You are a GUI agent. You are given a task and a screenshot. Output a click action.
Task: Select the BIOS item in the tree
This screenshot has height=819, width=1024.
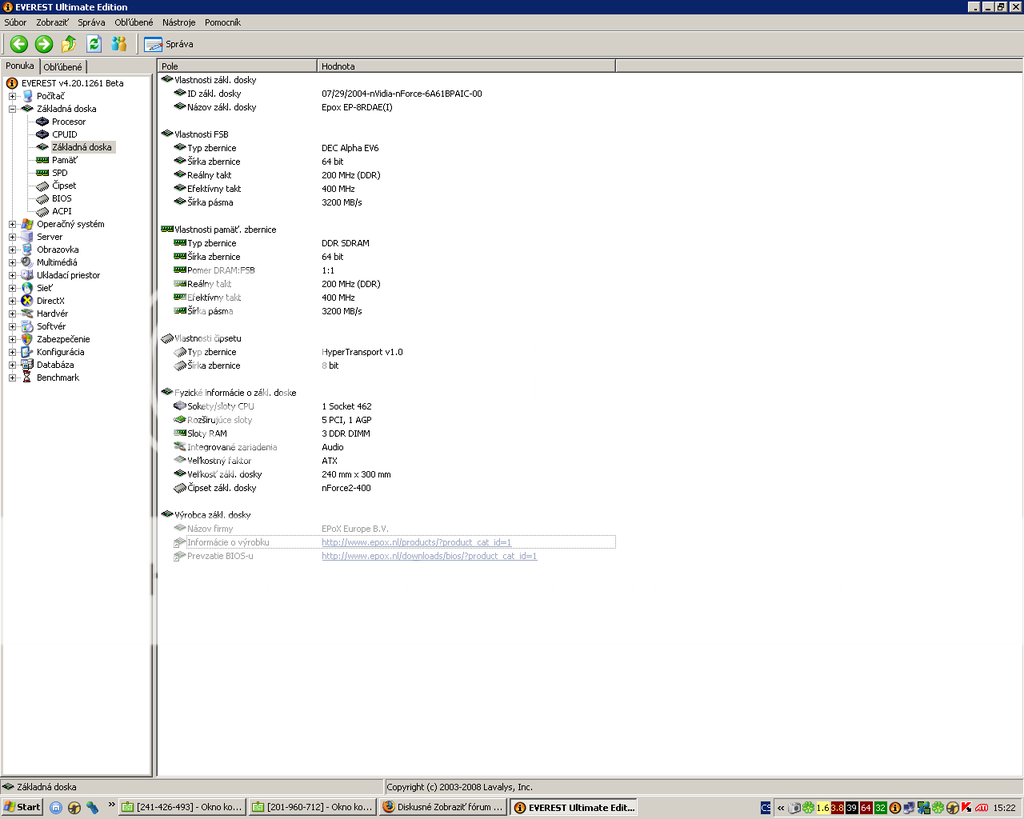pyautogui.click(x=62, y=199)
